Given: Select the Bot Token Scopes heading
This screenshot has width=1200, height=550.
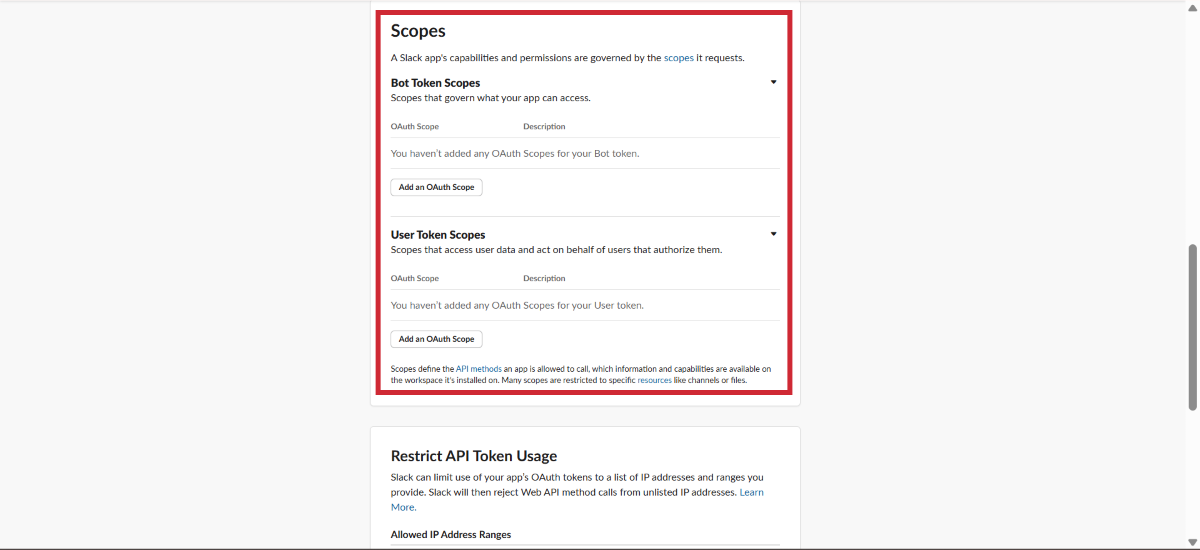Looking at the screenshot, I should click(435, 83).
